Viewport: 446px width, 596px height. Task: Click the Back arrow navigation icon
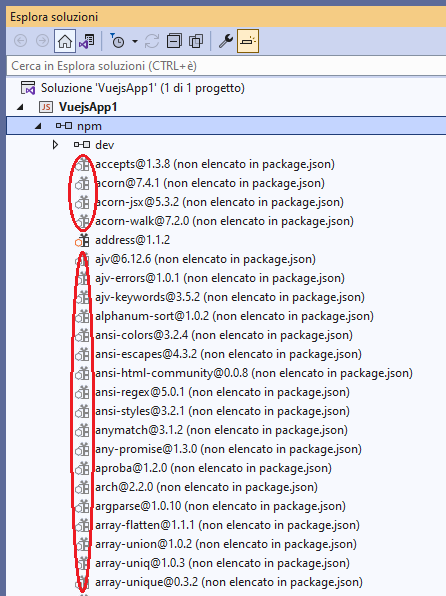[x=20, y=41]
